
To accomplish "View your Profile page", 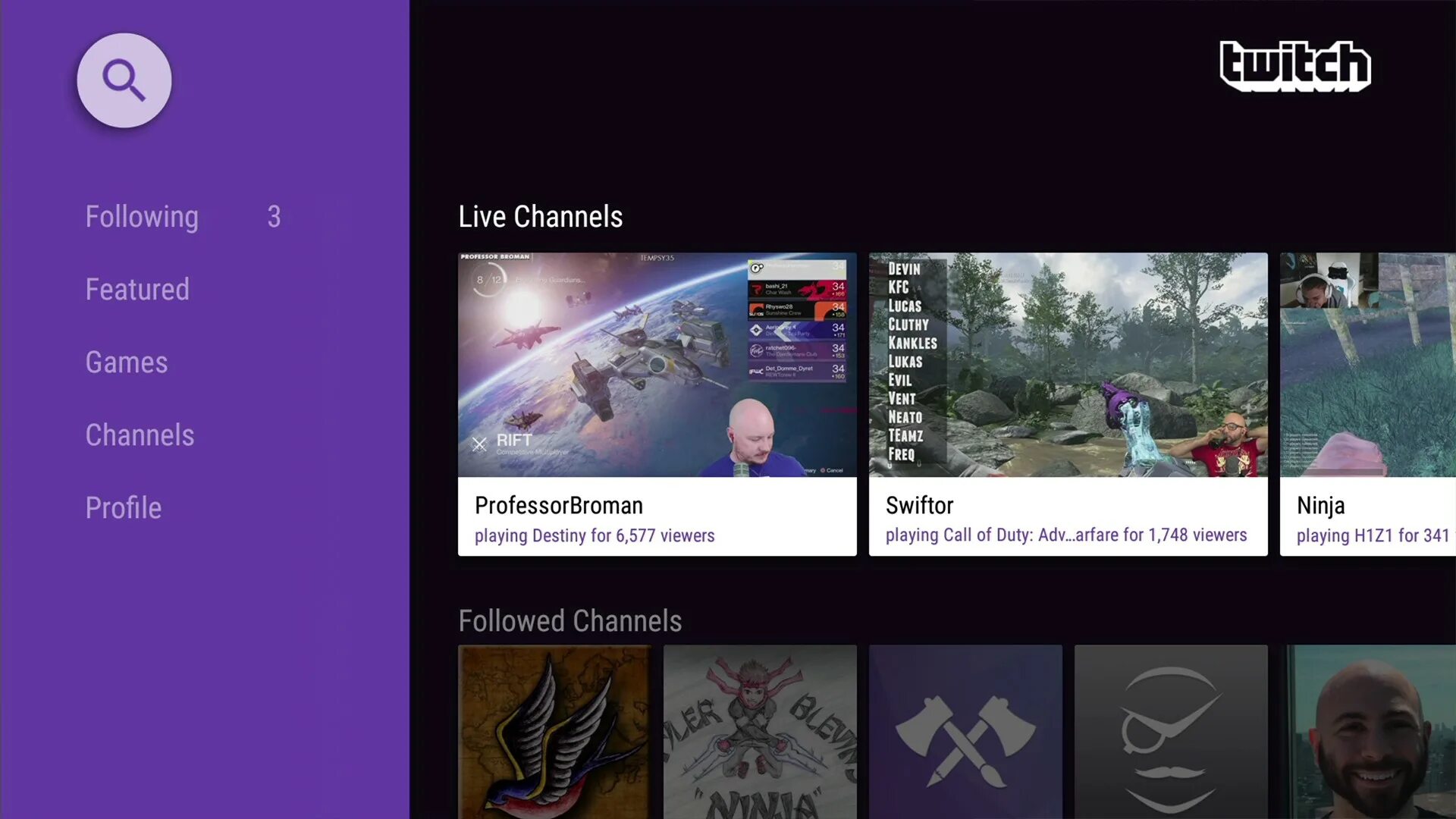I will click(x=123, y=508).
